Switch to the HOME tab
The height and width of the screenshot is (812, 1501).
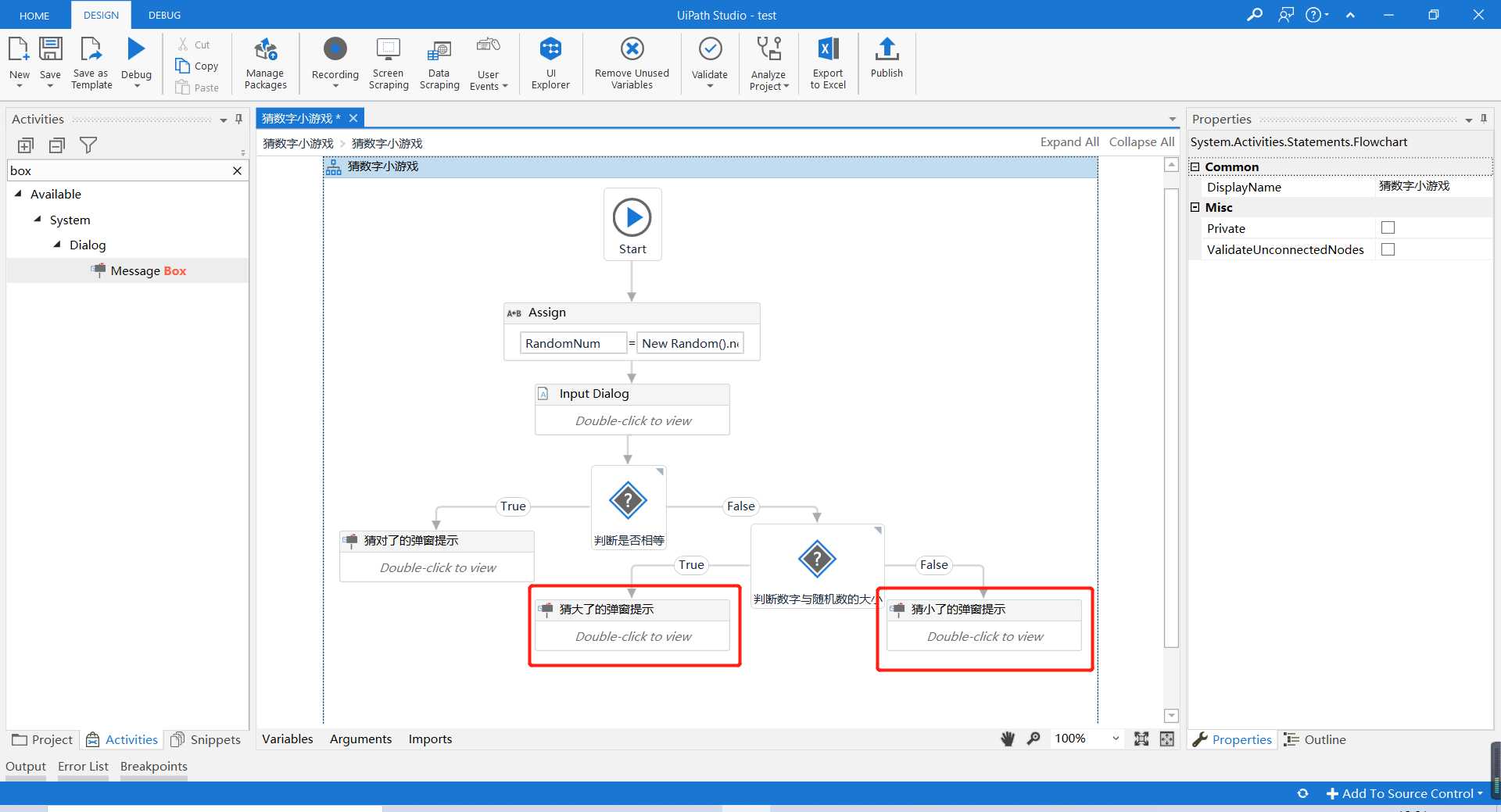(x=34, y=16)
